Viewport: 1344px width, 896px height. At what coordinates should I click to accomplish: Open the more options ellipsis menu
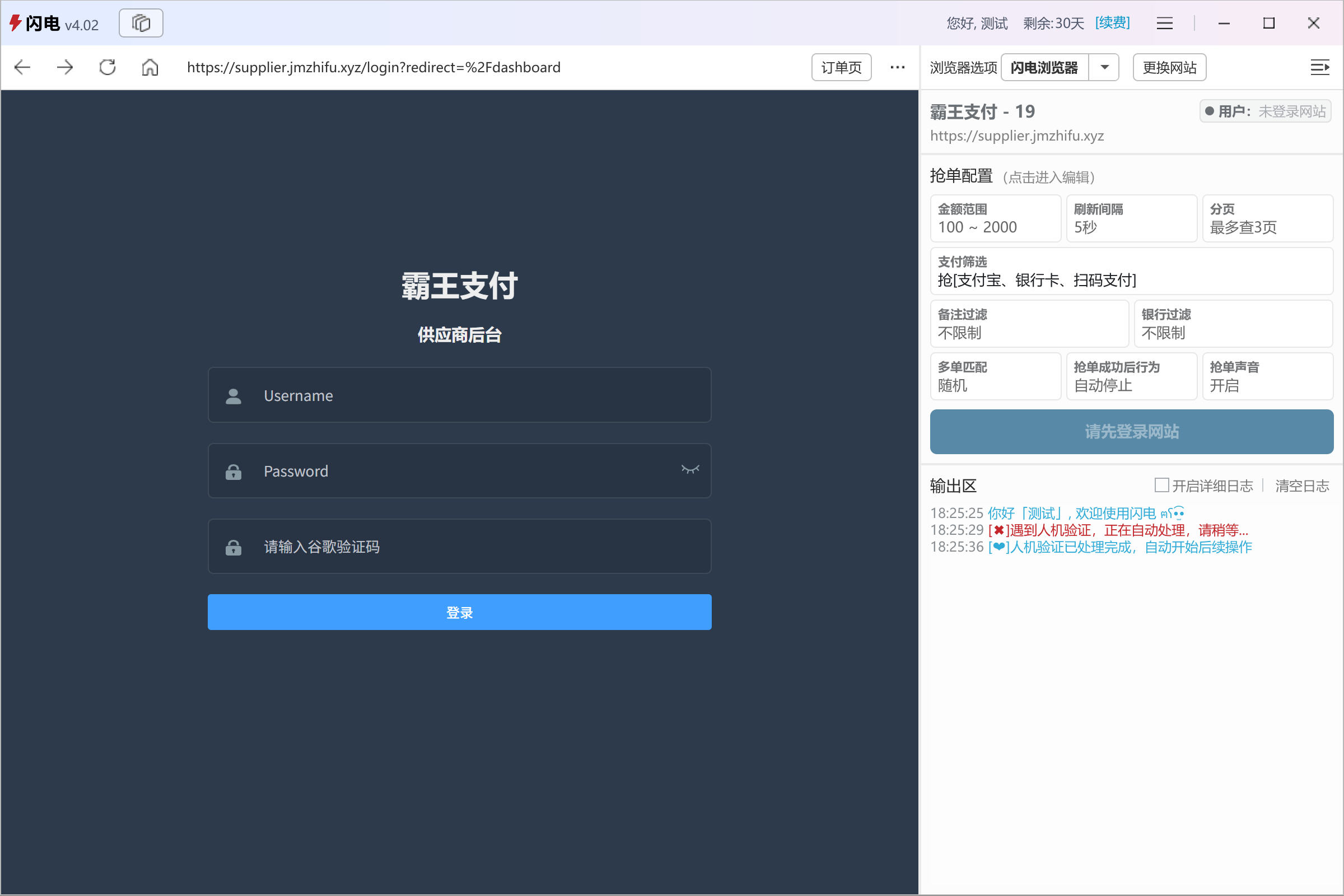pyautogui.click(x=897, y=67)
